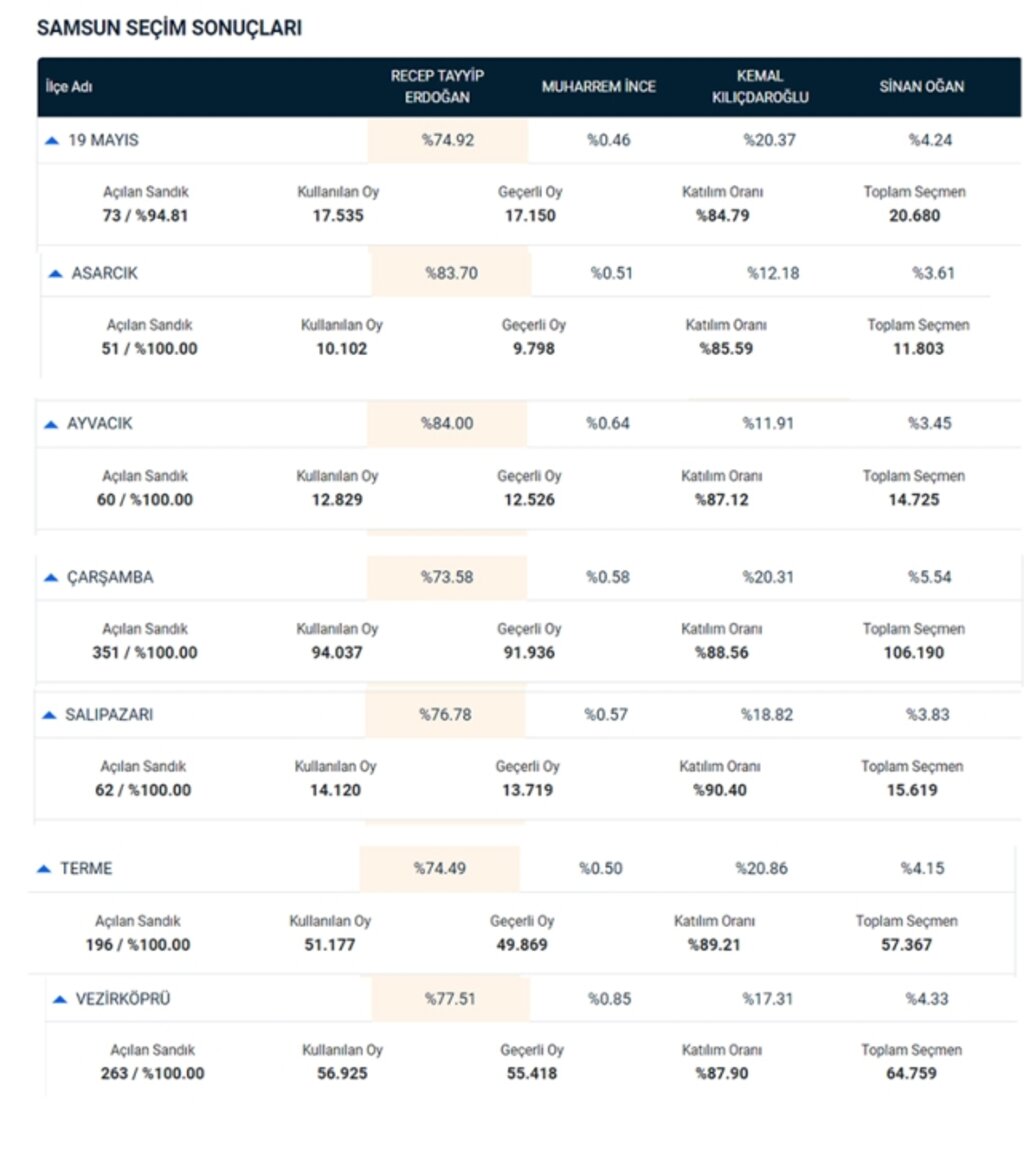Click the VEZİRKÖPRÜ district name

(x=122, y=999)
